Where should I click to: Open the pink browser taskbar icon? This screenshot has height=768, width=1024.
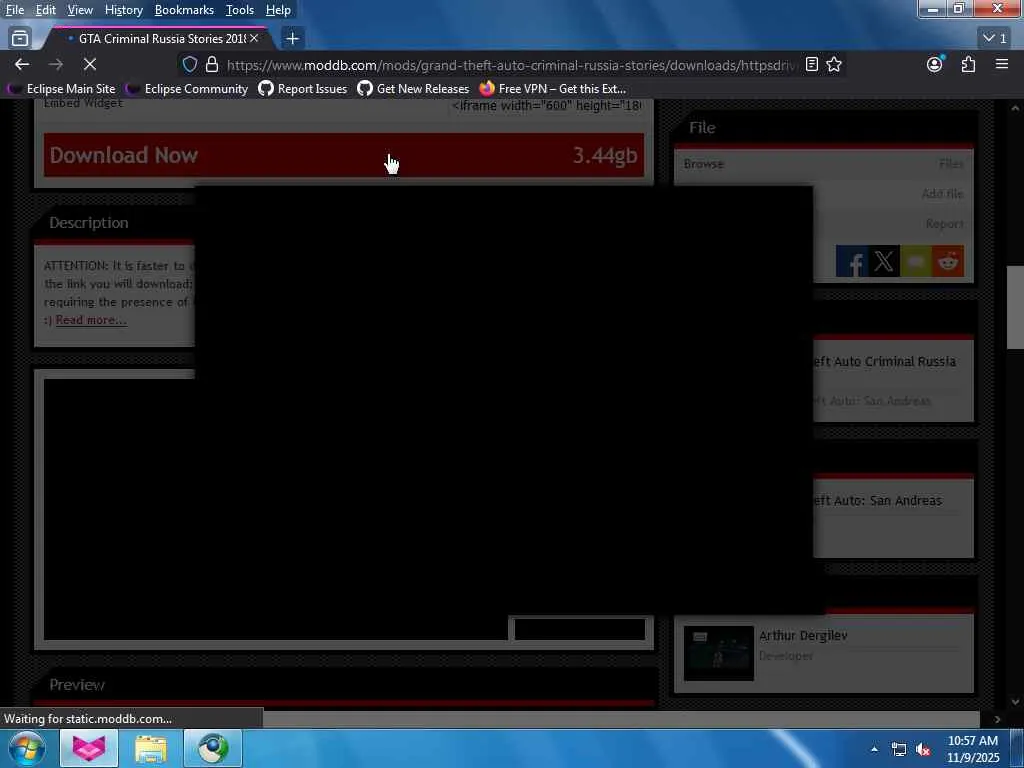(89, 748)
